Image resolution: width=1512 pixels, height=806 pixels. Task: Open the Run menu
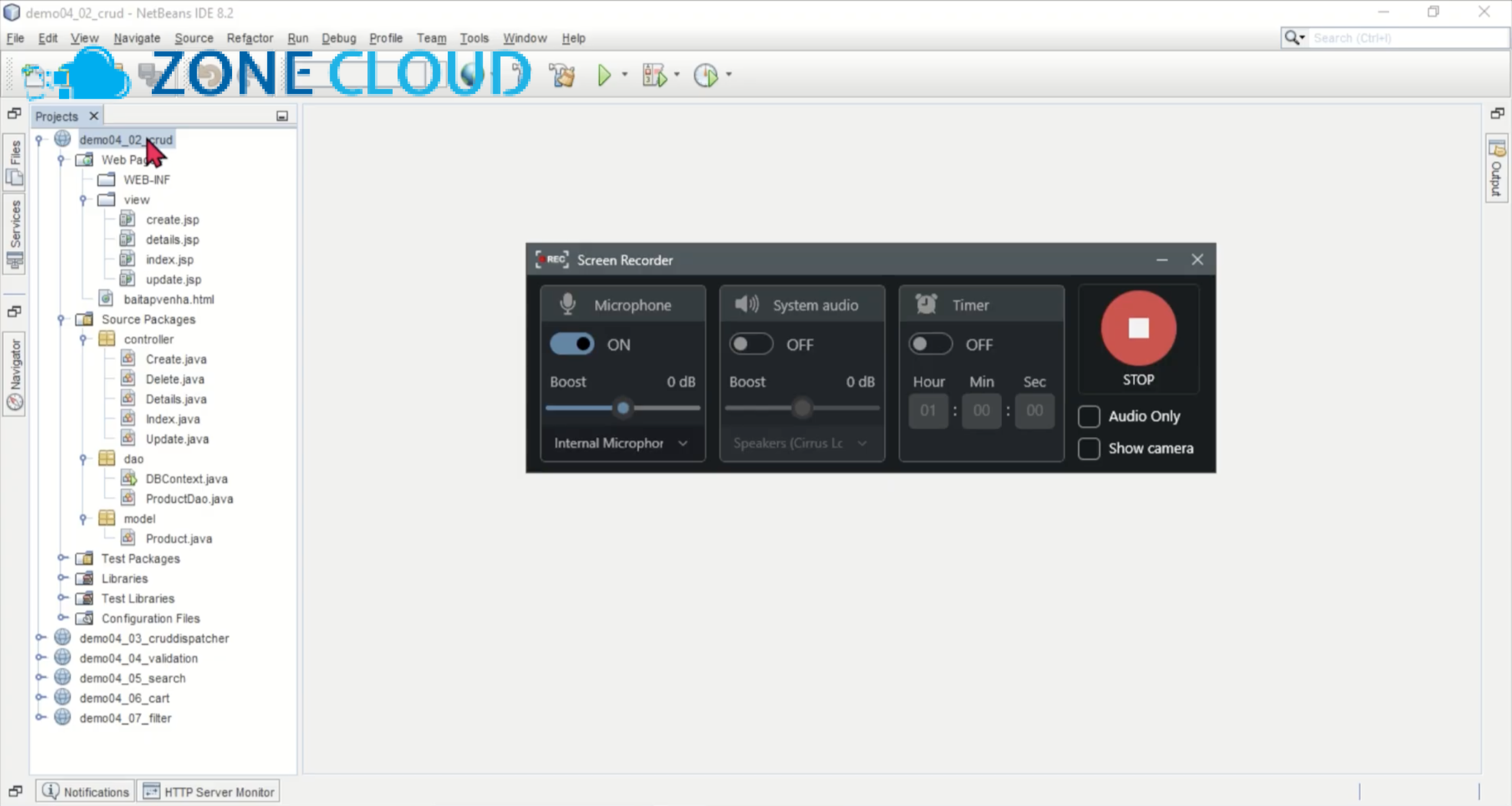(298, 38)
